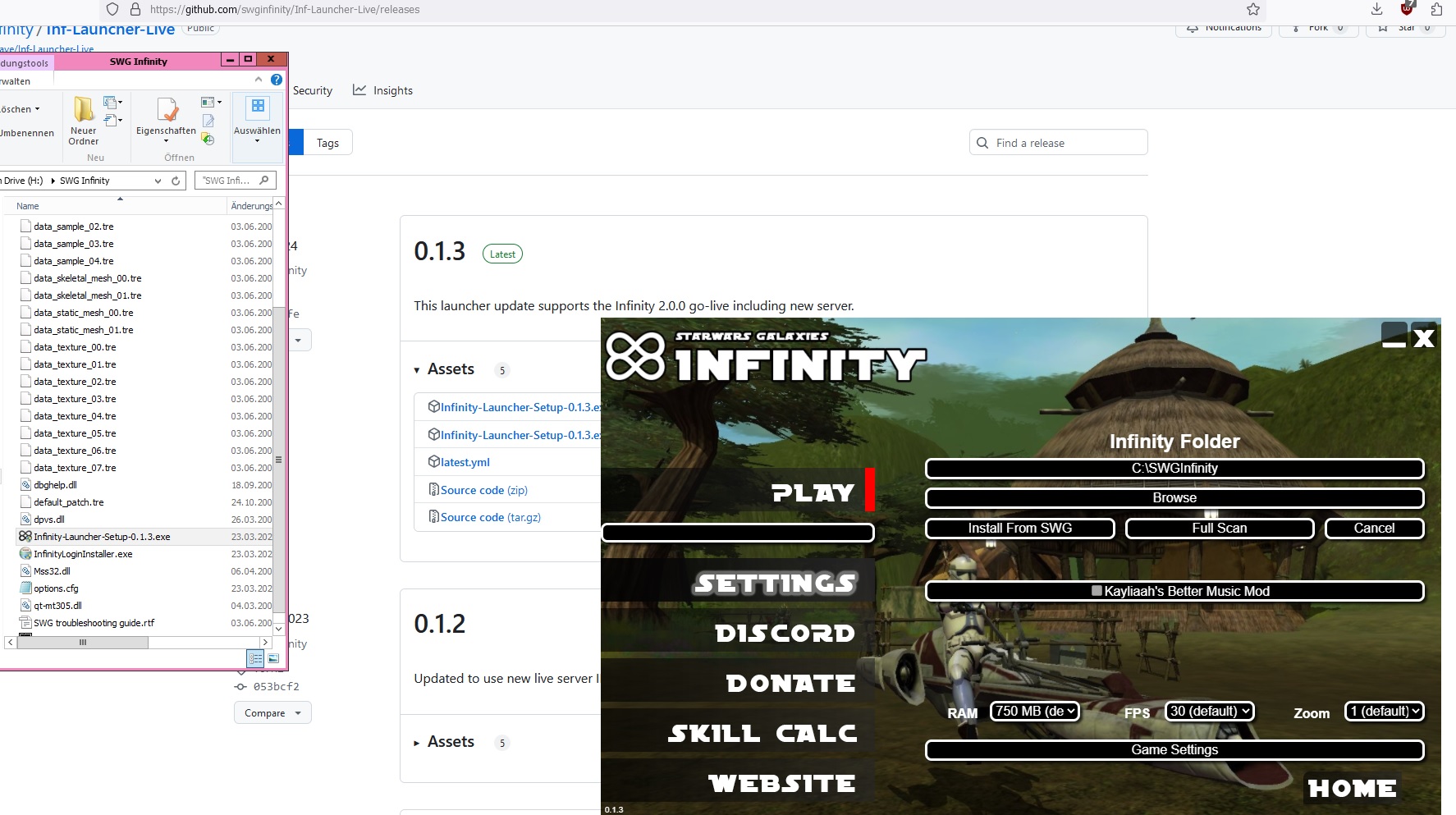The height and width of the screenshot is (815, 1456).
Task: Click Install From SWG button
Action: 1020,529
